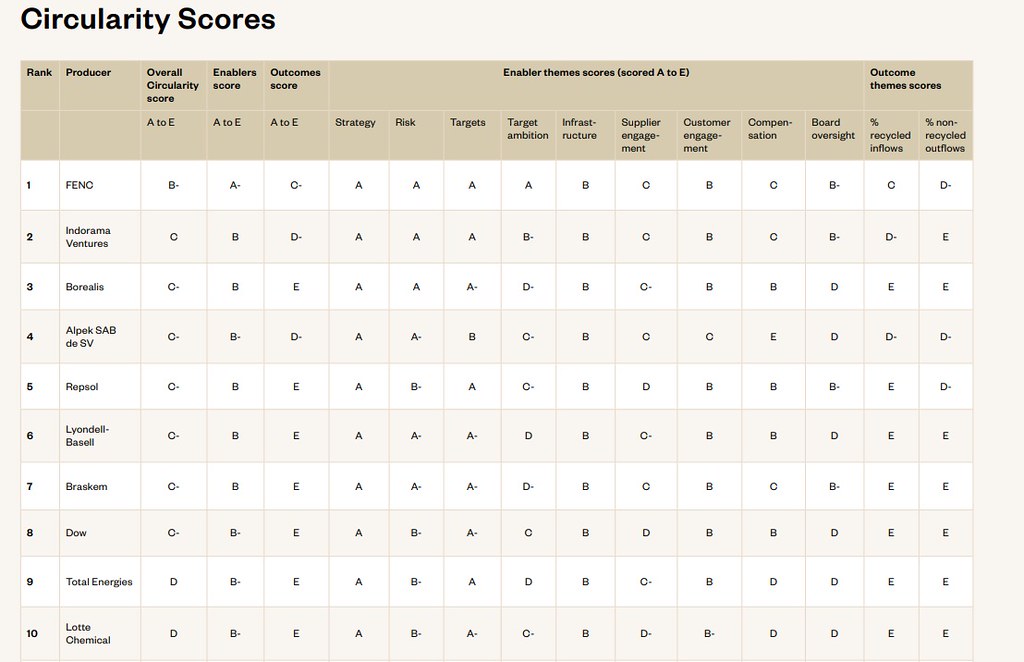
Task: Select the 'Total Energies' producer cell
Action: [x=99, y=582]
